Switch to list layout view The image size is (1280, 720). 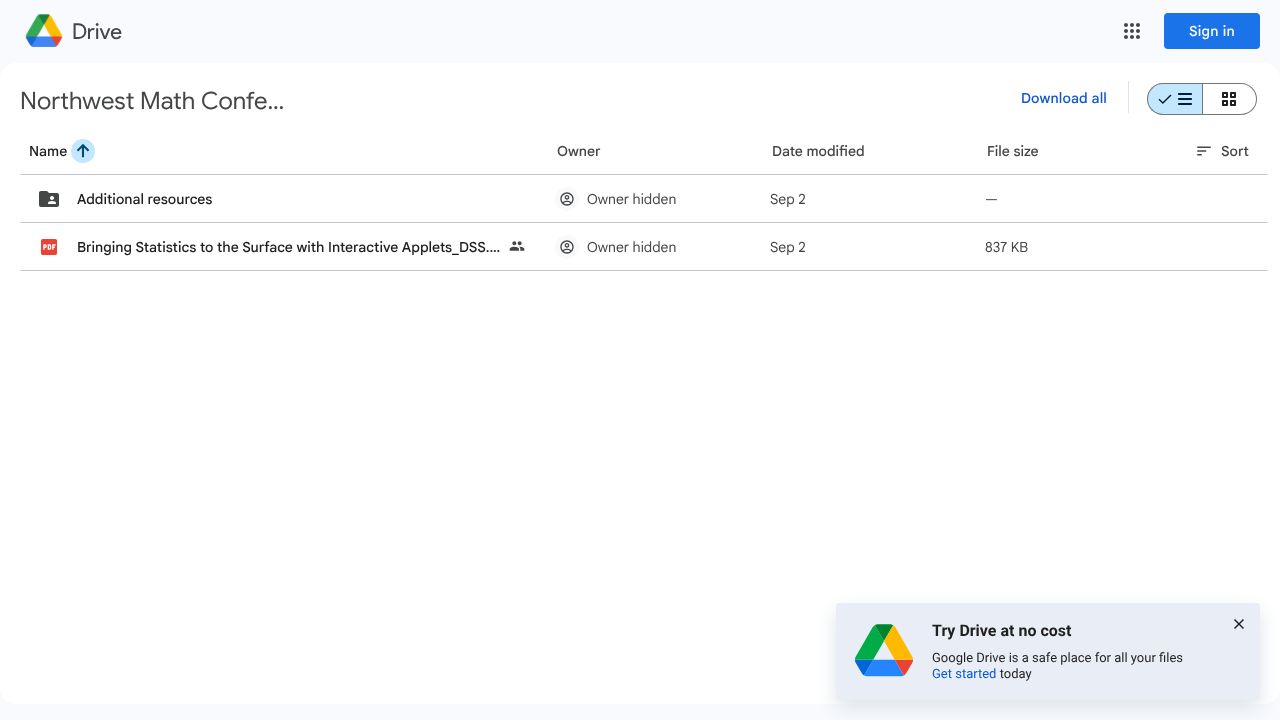tap(1175, 99)
